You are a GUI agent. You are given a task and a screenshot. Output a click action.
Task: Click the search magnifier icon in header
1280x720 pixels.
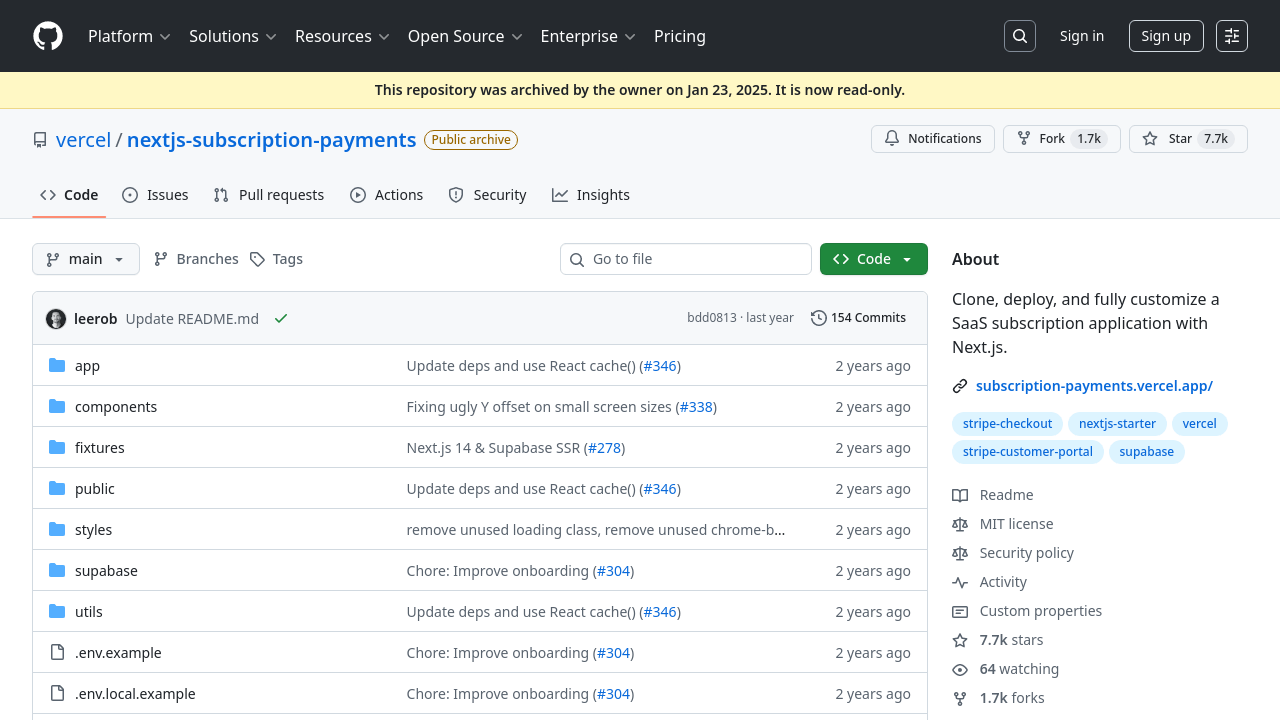[x=1020, y=36]
